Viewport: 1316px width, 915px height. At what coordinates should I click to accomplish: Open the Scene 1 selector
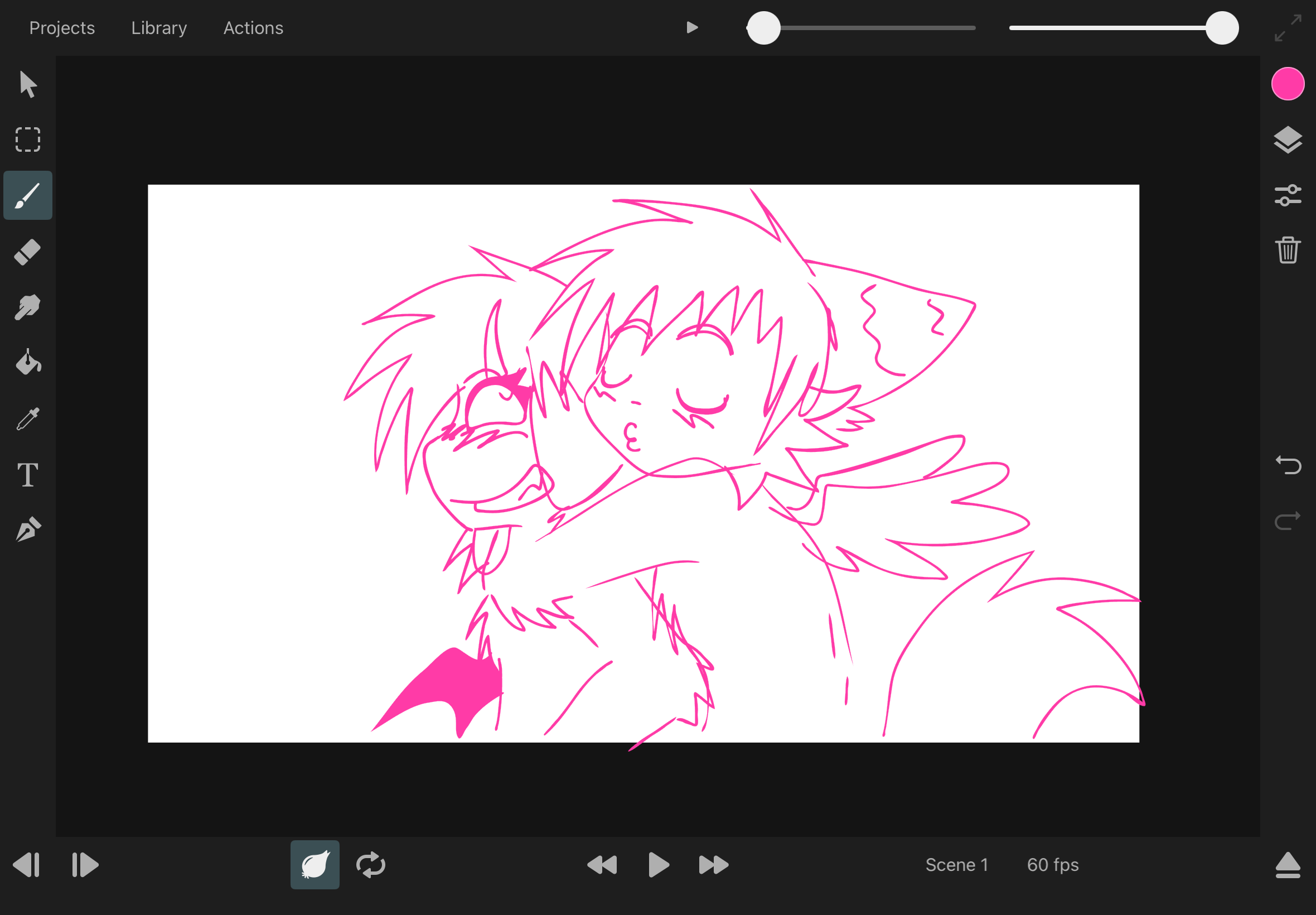[x=956, y=865]
